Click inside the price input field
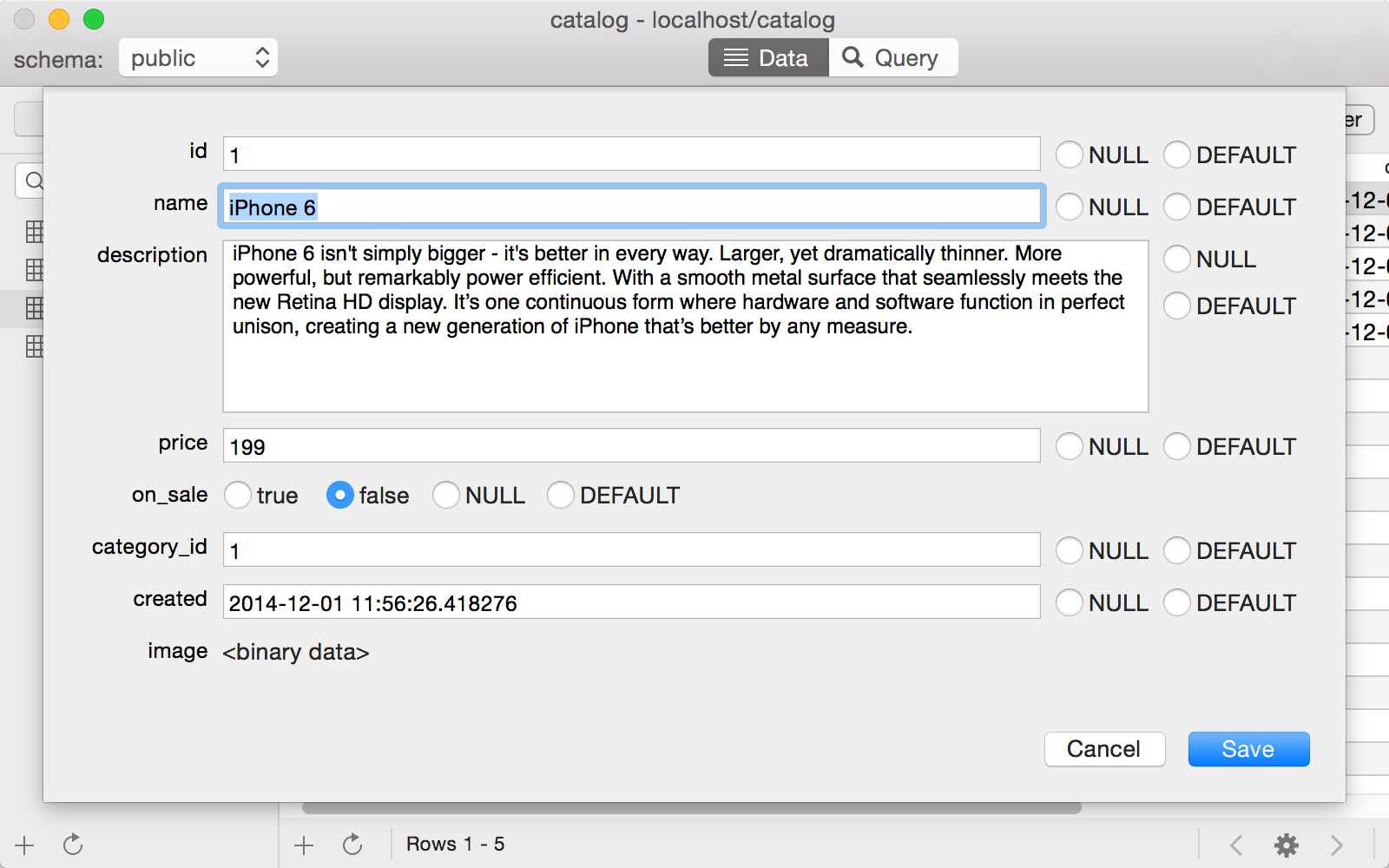This screenshot has width=1389, height=868. coord(631,445)
